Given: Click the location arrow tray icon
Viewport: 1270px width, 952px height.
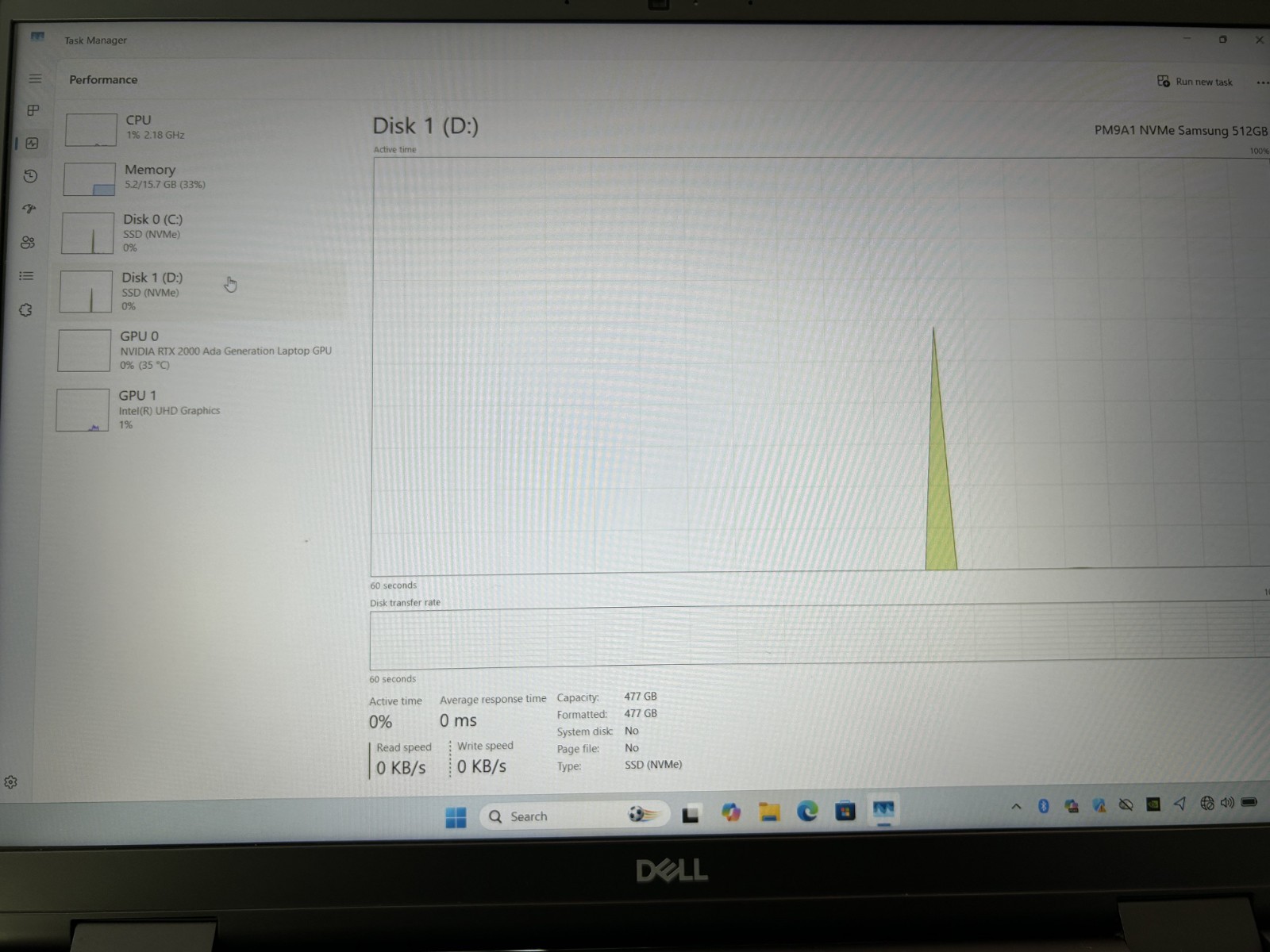Looking at the screenshot, I should tap(1180, 803).
